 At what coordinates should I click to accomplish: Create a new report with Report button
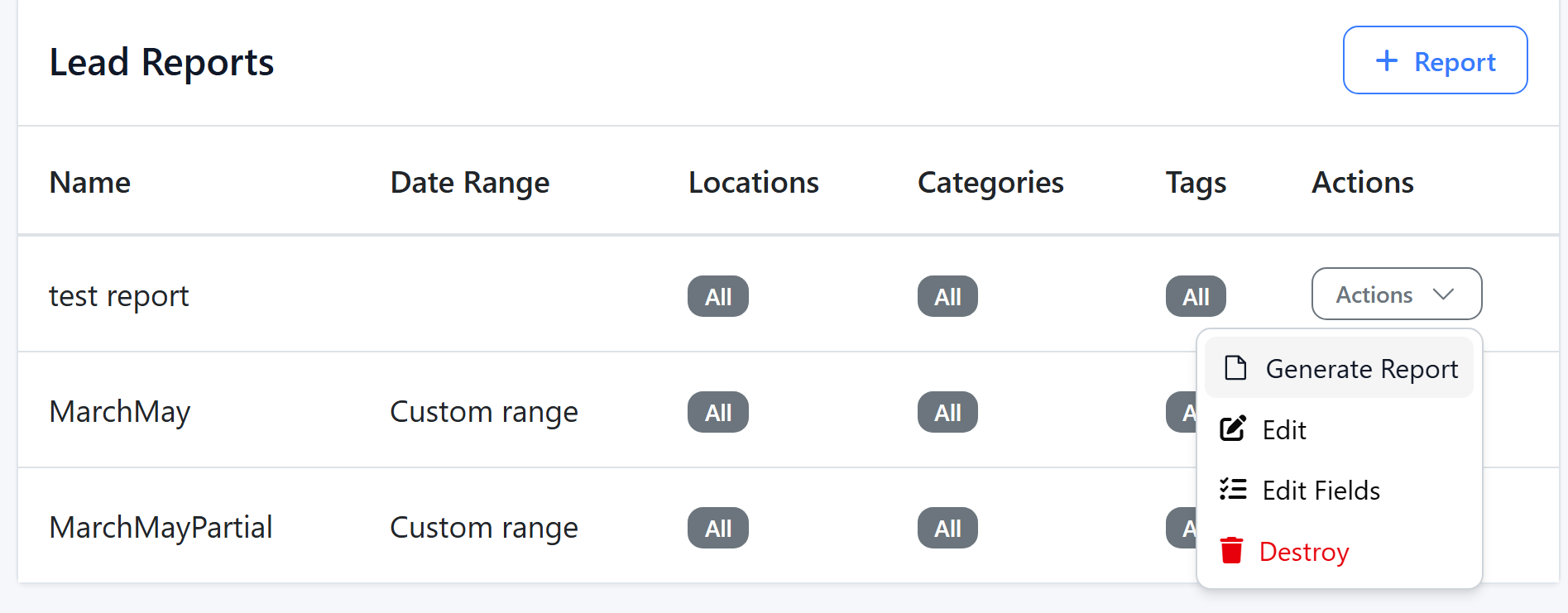[1435, 60]
